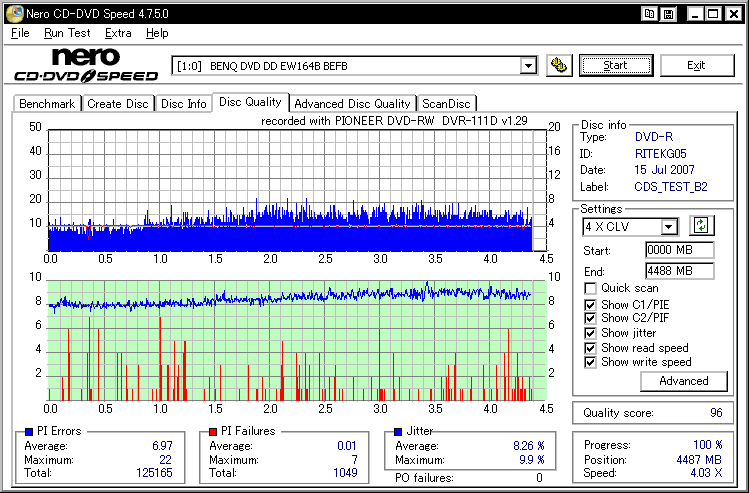Image resolution: width=749 pixels, height=493 pixels.
Task: Click the disc label CDS_TEST_B2
Action: click(671, 187)
